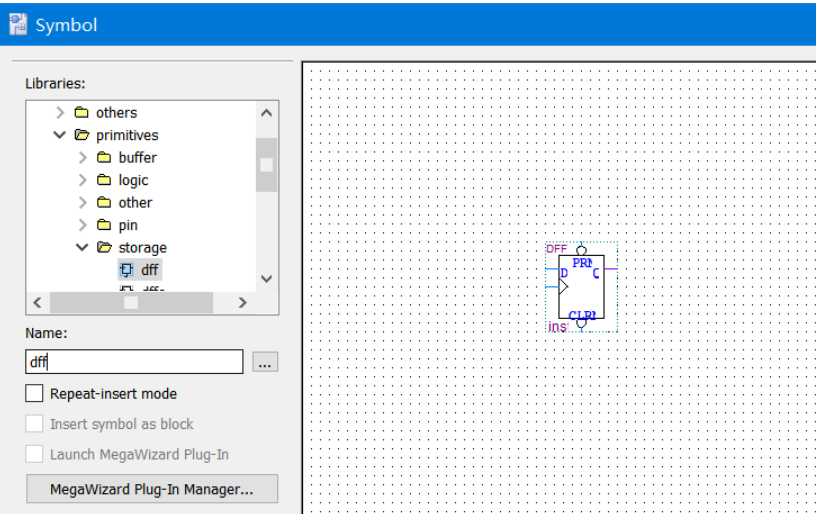Click the horizontal scrollbar thumb in Libraries
The width and height of the screenshot is (816, 514).
pyautogui.click(x=131, y=302)
